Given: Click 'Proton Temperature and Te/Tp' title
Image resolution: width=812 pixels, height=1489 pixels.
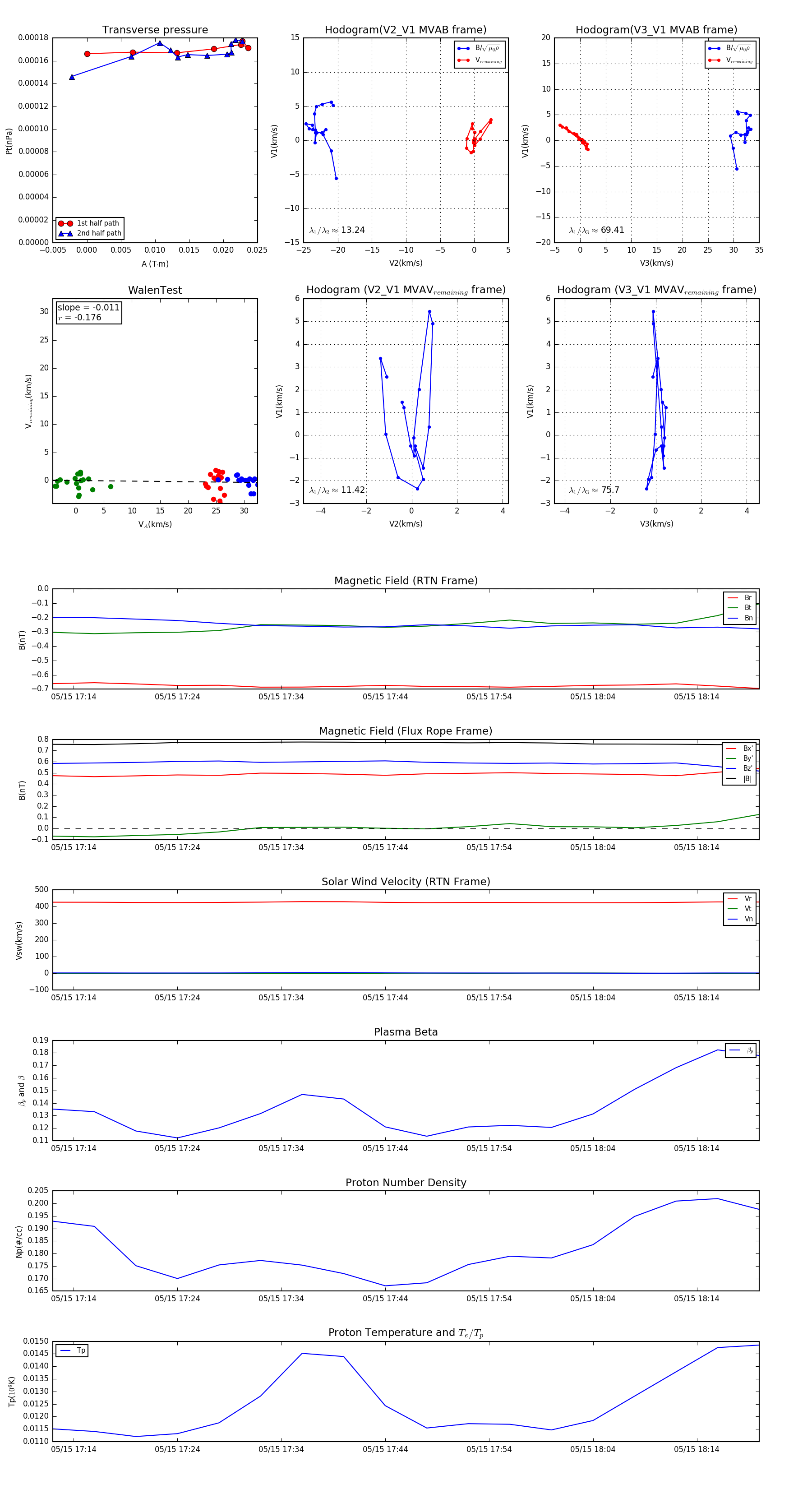Looking at the screenshot, I should (406, 1333).
